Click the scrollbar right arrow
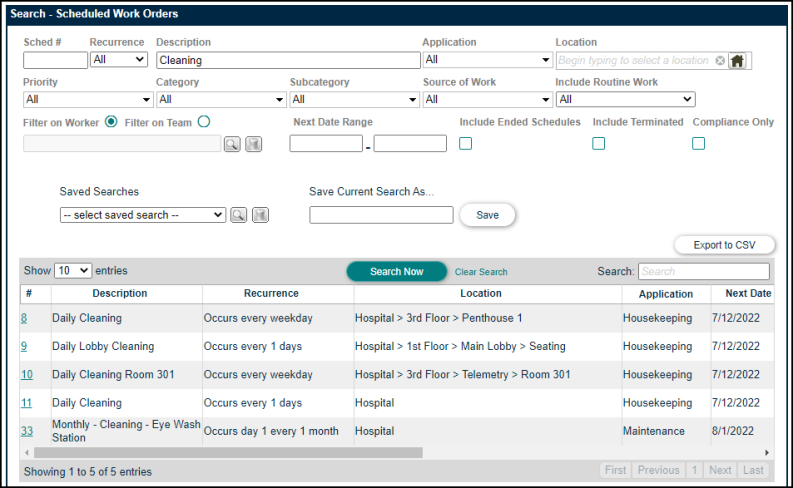Screen dimensions: 793x488 767,453
